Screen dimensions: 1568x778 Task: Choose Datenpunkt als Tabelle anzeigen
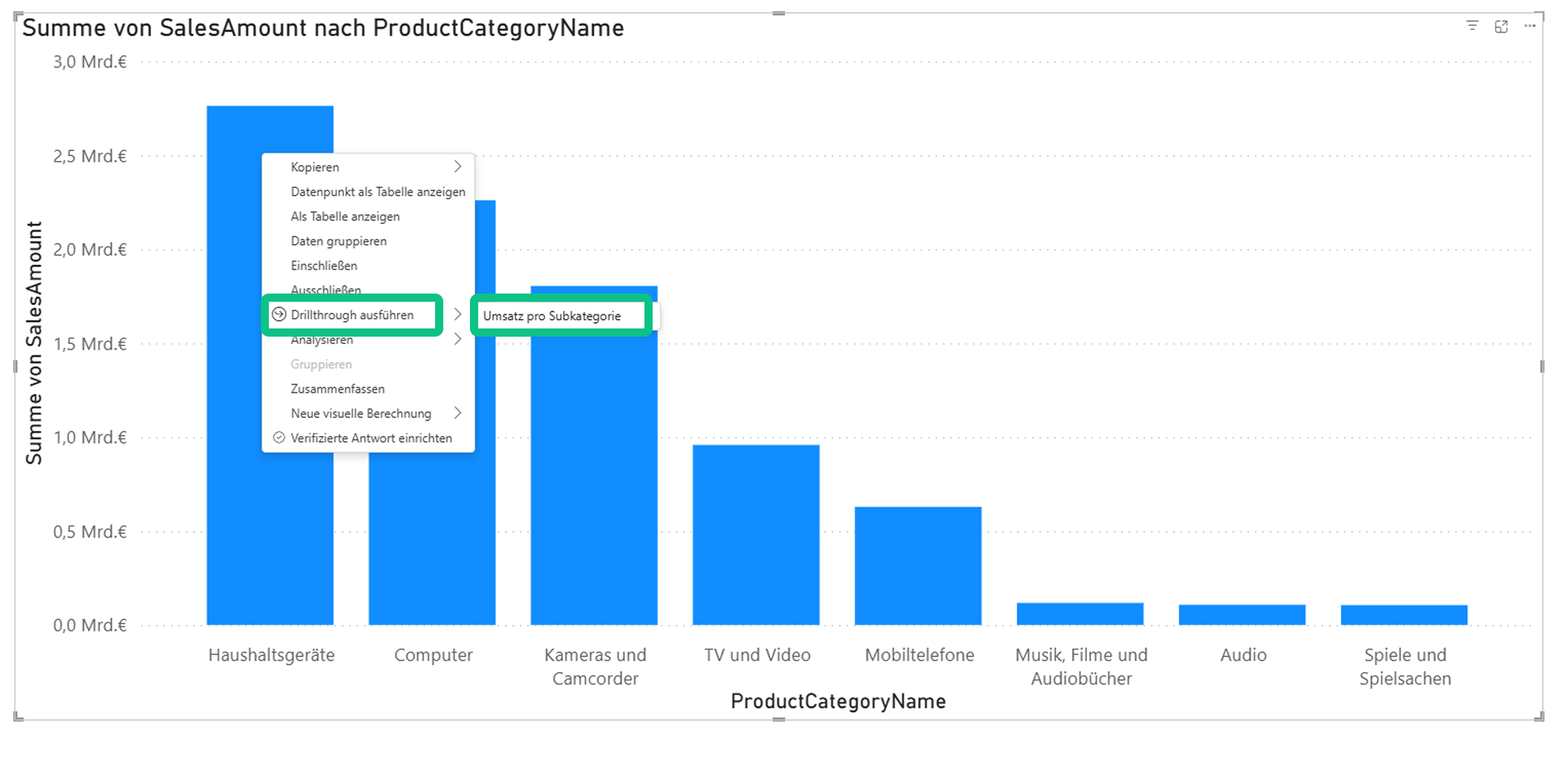click(x=378, y=192)
